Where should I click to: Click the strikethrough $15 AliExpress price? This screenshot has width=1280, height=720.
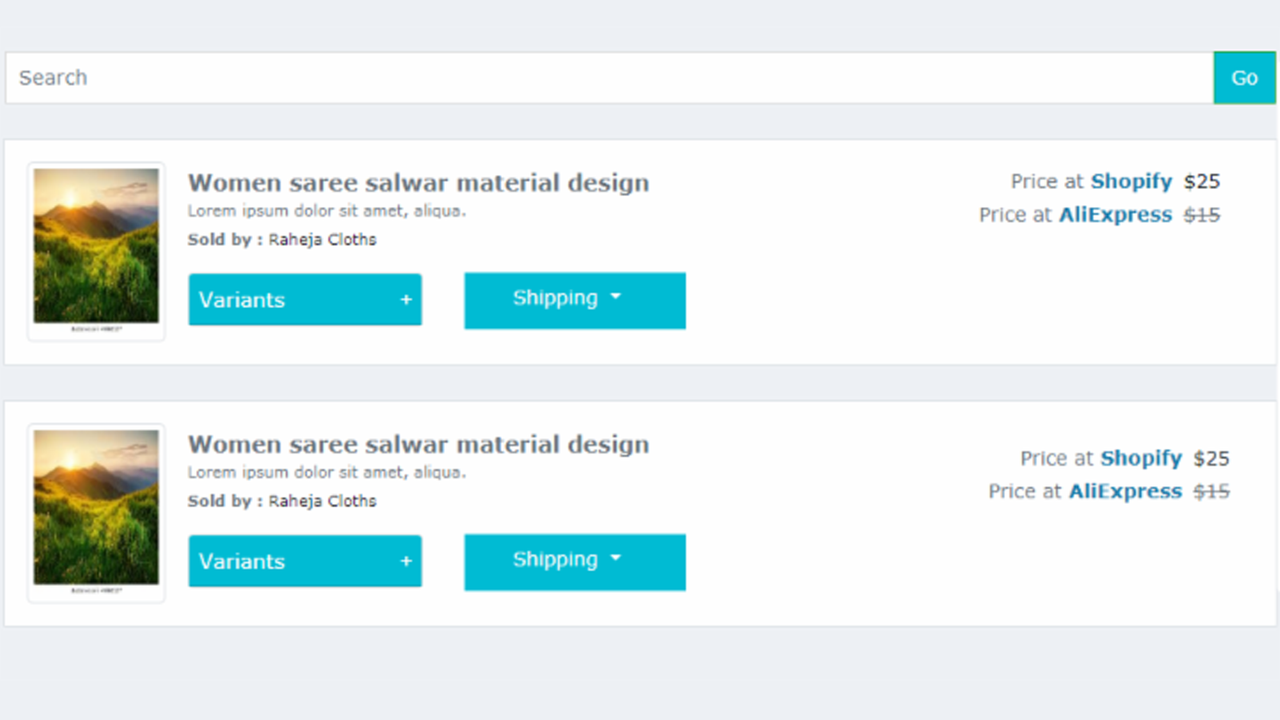click(1202, 214)
